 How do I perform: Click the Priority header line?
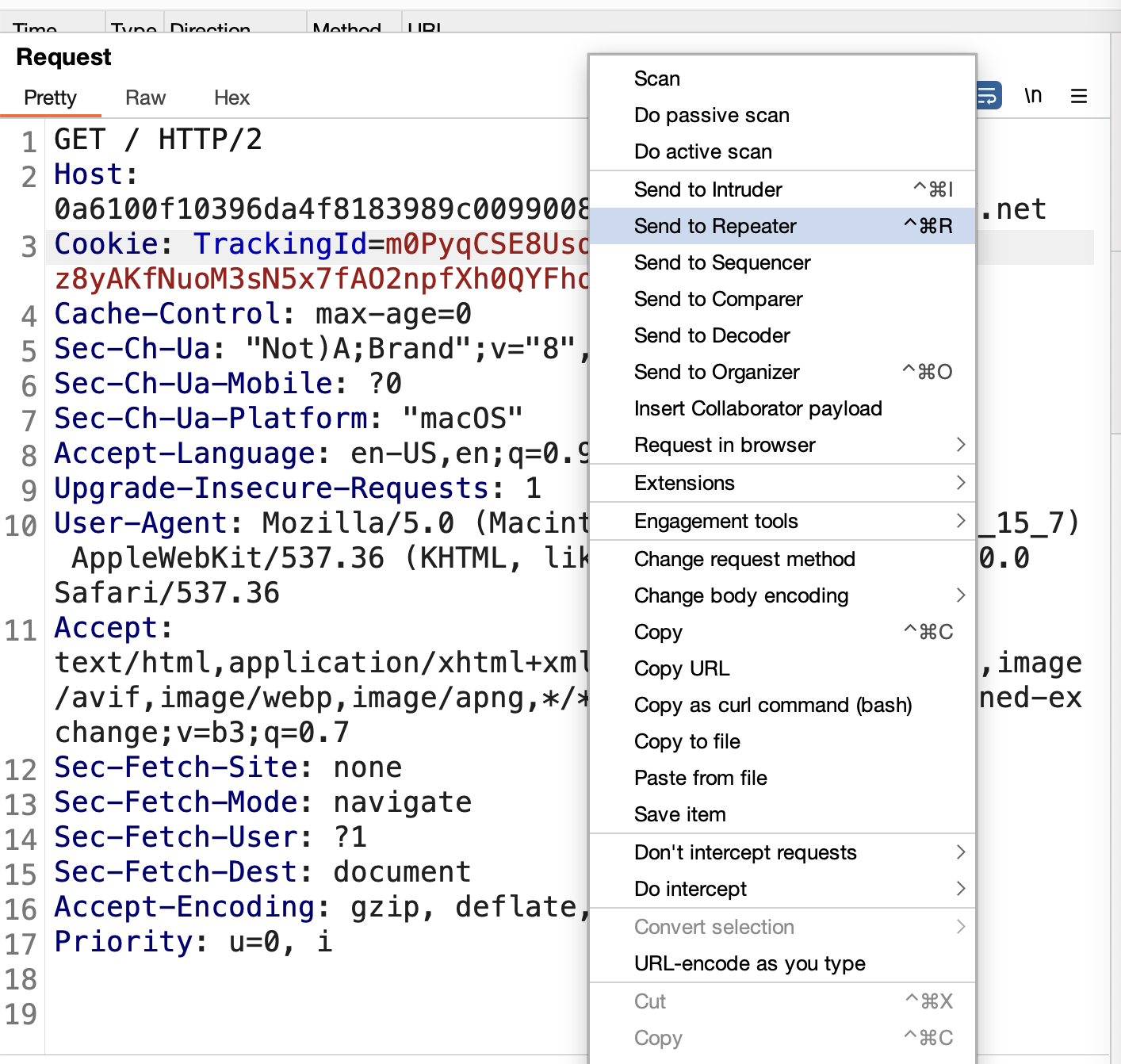[193, 942]
